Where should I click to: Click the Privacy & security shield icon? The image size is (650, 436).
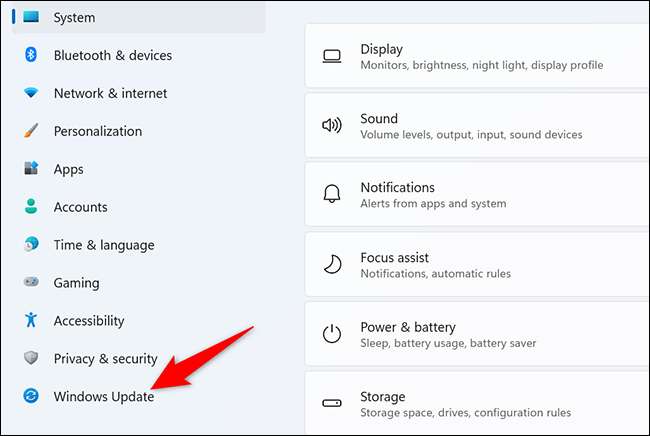tap(31, 359)
